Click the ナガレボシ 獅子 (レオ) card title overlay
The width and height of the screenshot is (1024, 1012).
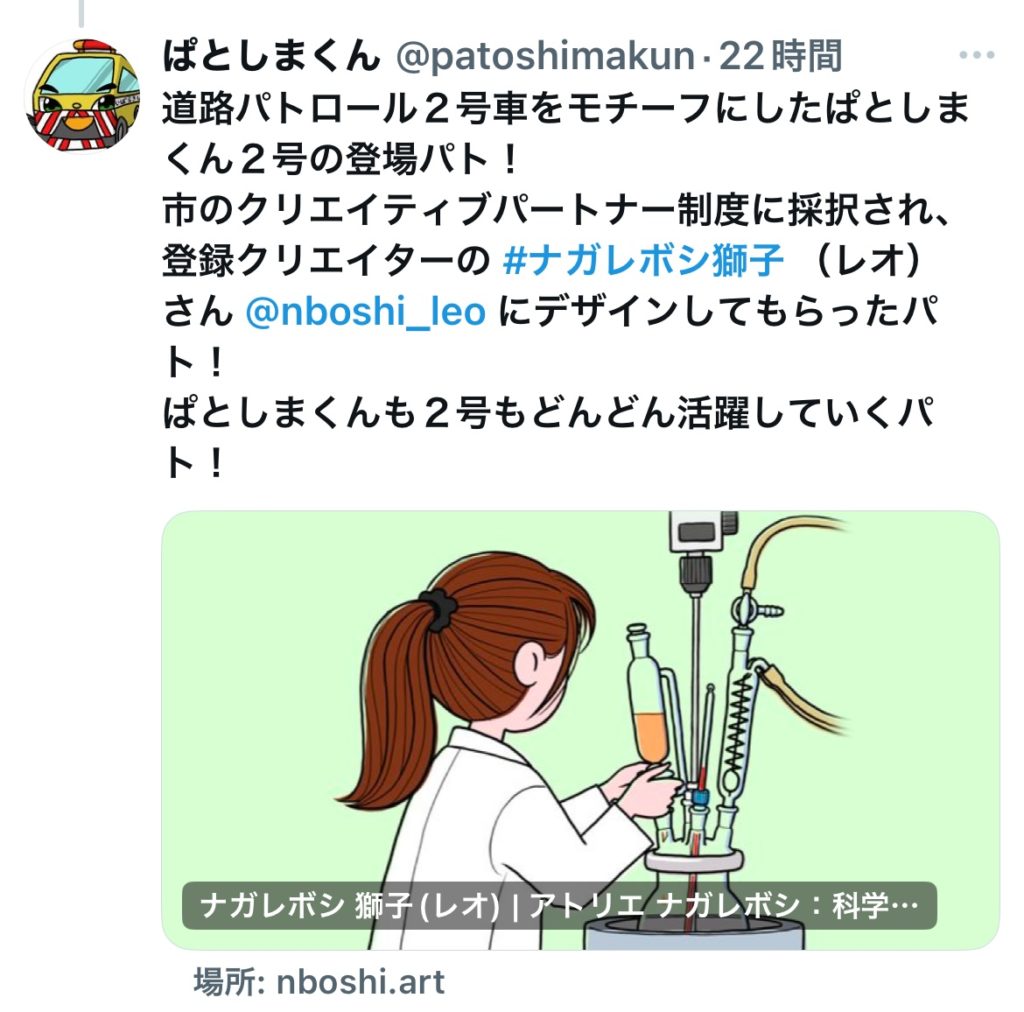pos(559,906)
